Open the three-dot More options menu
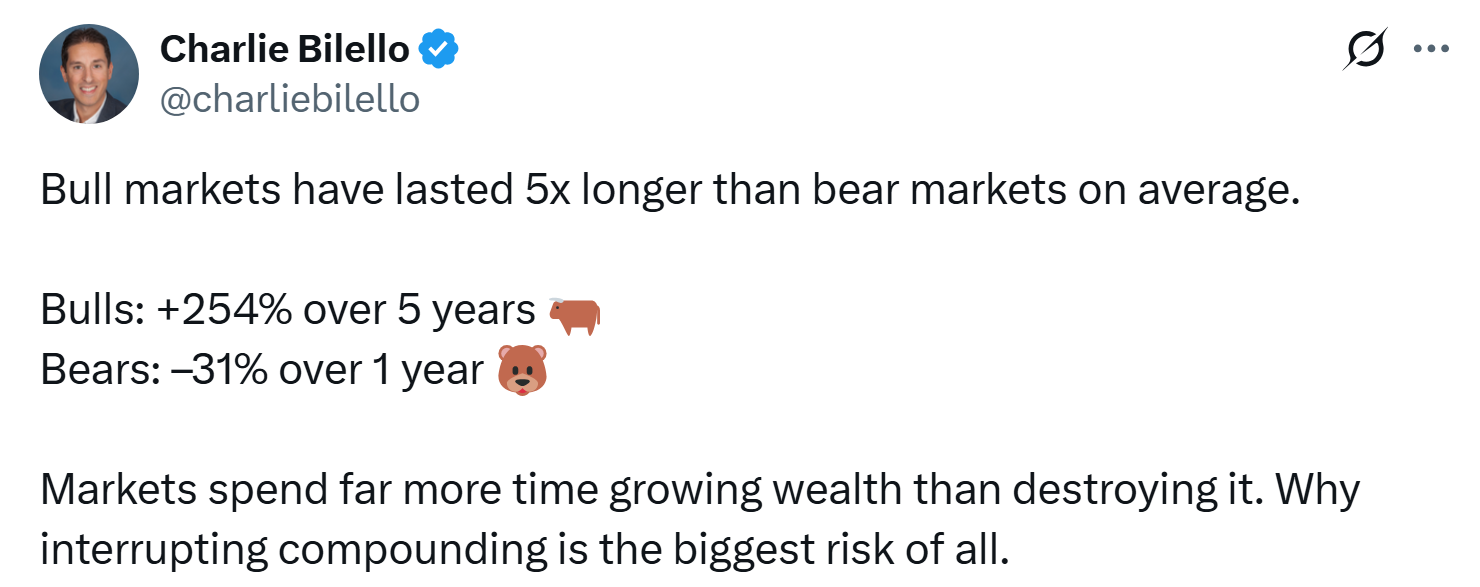This screenshot has width=1480, height=587. [x=1431, y=49]
